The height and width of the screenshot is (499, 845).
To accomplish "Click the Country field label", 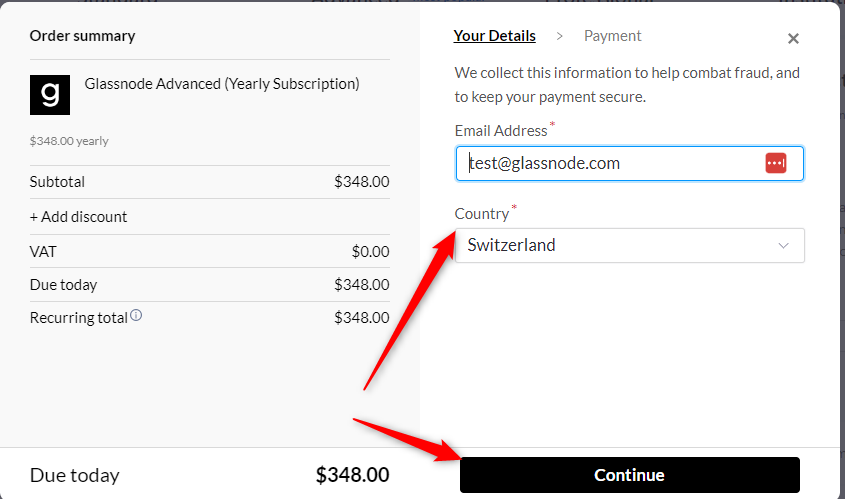I will [482, 214].
